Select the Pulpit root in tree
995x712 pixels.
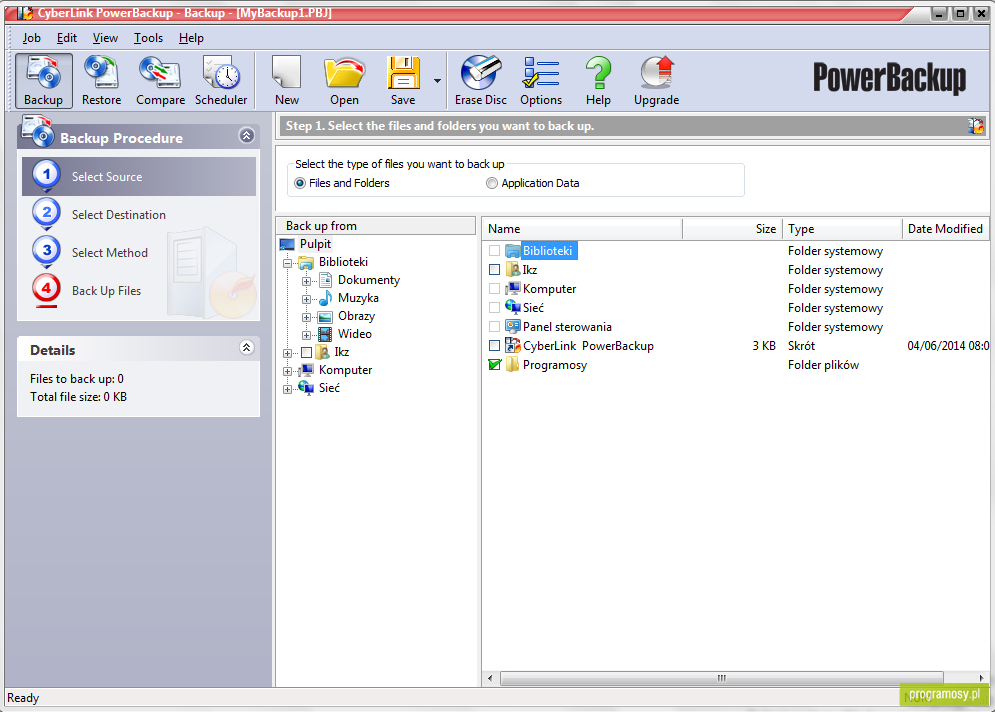315,244
